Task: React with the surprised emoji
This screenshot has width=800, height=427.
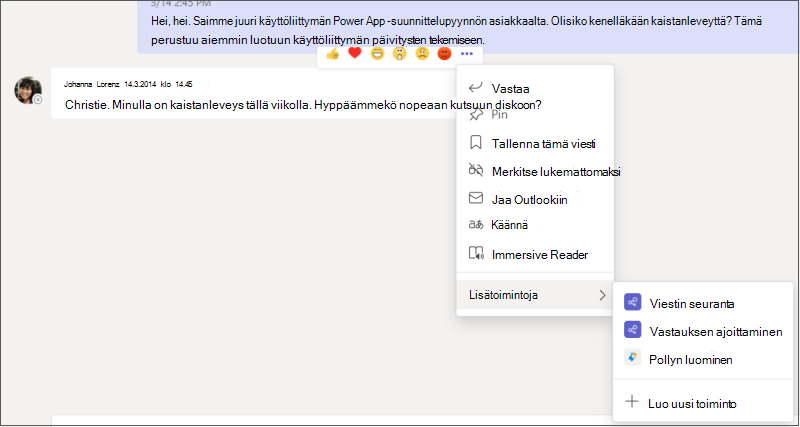Action: tap(399, 54)
